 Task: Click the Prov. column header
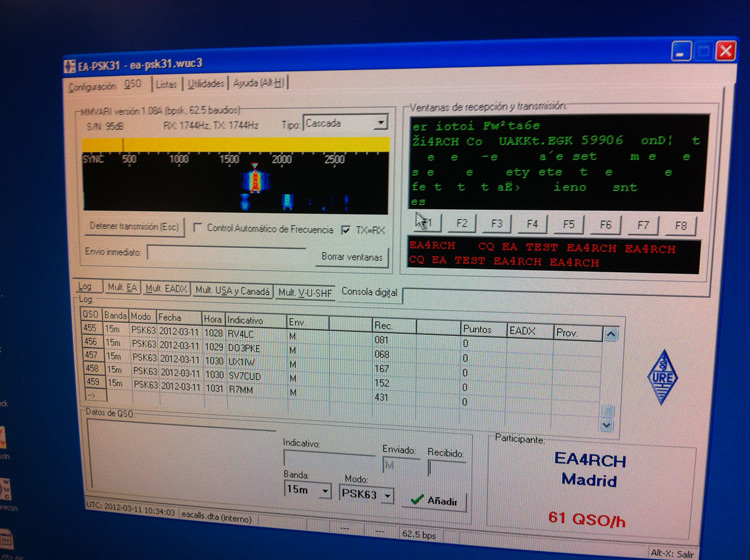tap(577, 332)
